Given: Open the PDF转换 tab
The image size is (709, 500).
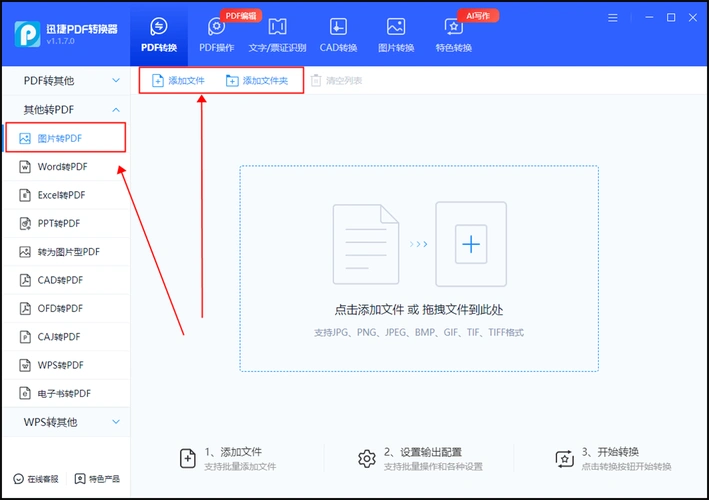Looking at the screenshot, I should click(159, 35).
